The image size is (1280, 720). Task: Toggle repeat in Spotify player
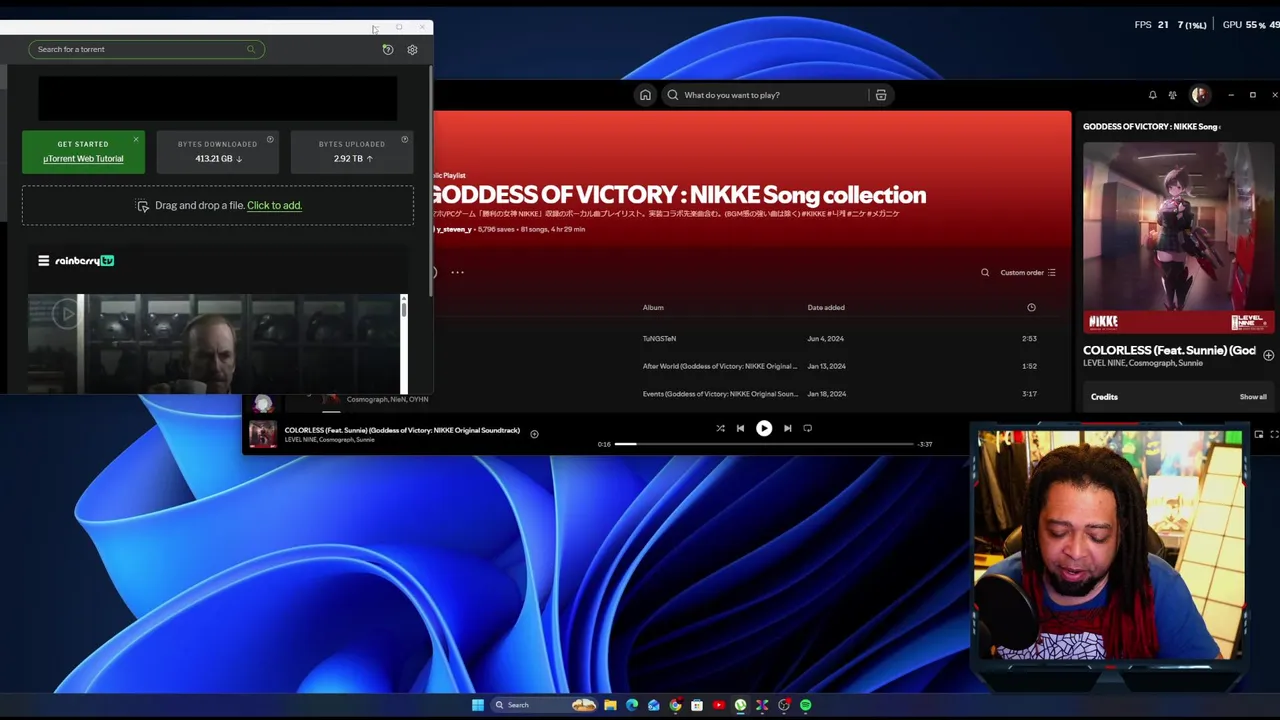click(807, 428)
